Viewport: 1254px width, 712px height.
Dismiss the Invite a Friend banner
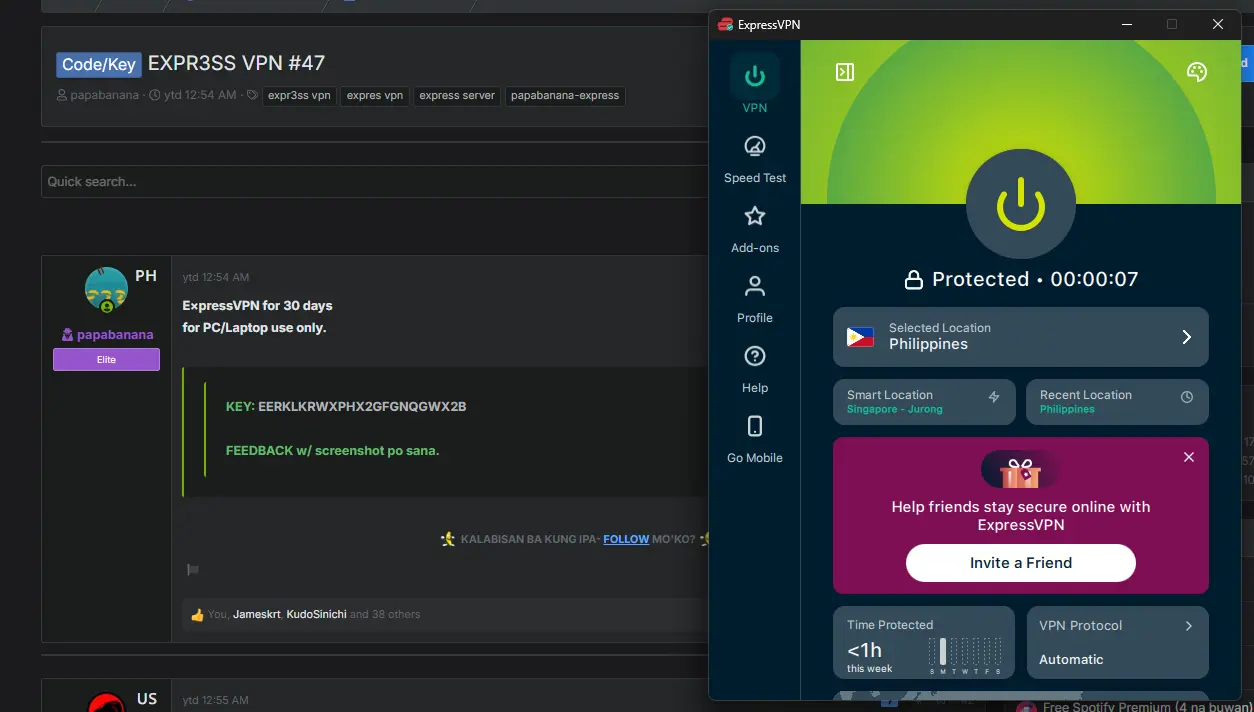click(1189, 457)
